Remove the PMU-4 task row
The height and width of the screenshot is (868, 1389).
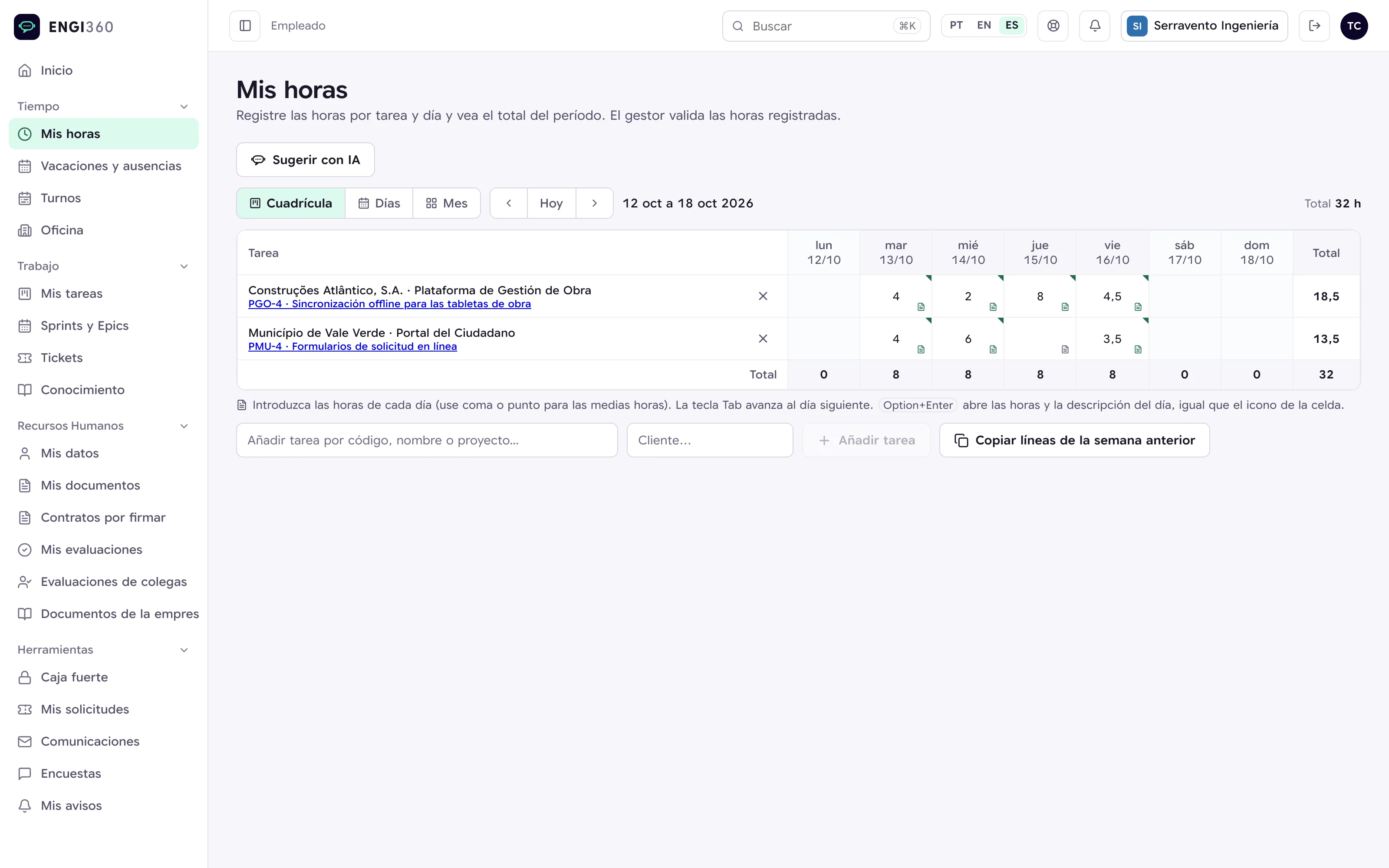pos(763,339)
